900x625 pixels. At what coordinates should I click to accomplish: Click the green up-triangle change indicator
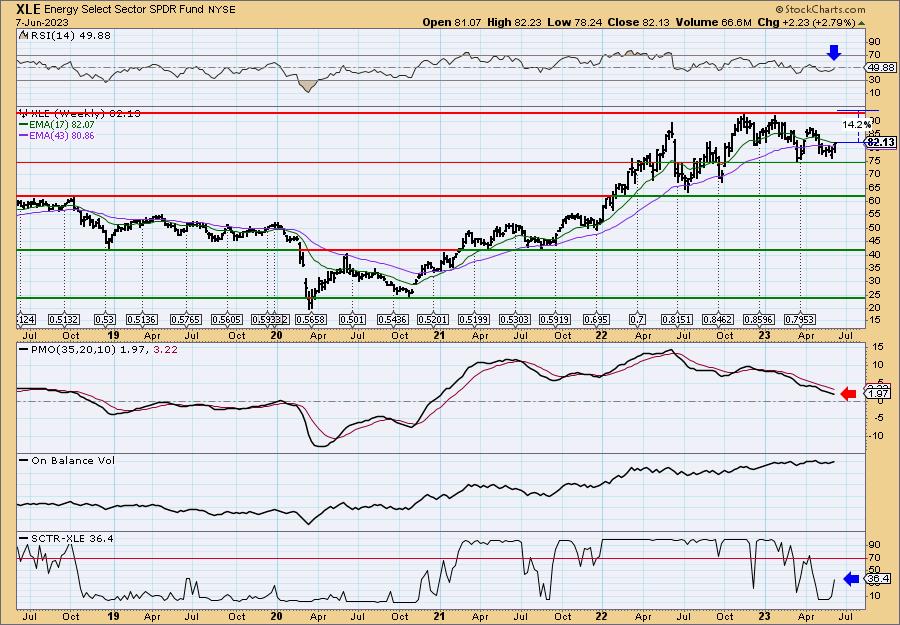click(860, 22)
